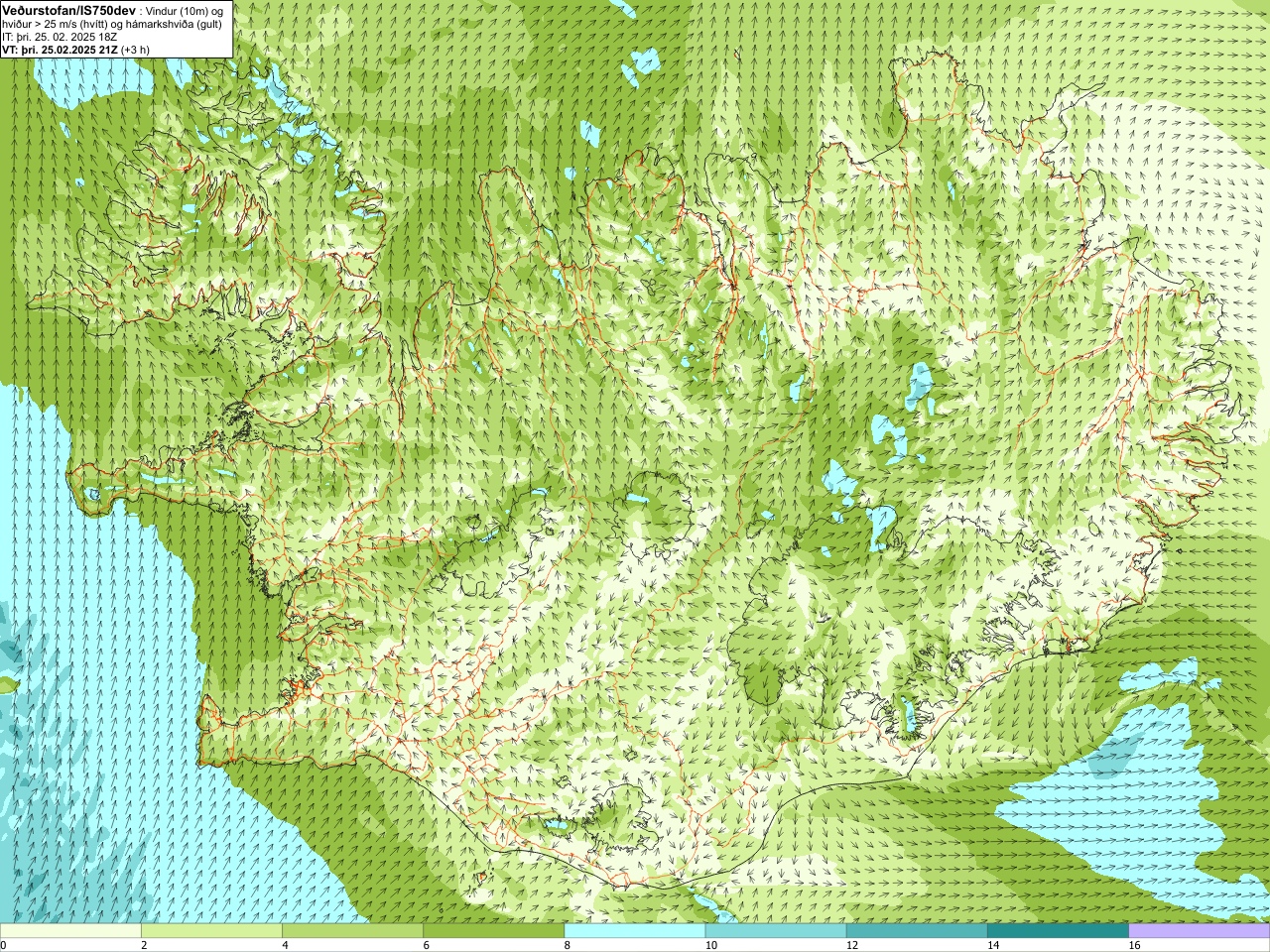
Task: Click the legend value label '12'
Action: [x=852, y=945]
